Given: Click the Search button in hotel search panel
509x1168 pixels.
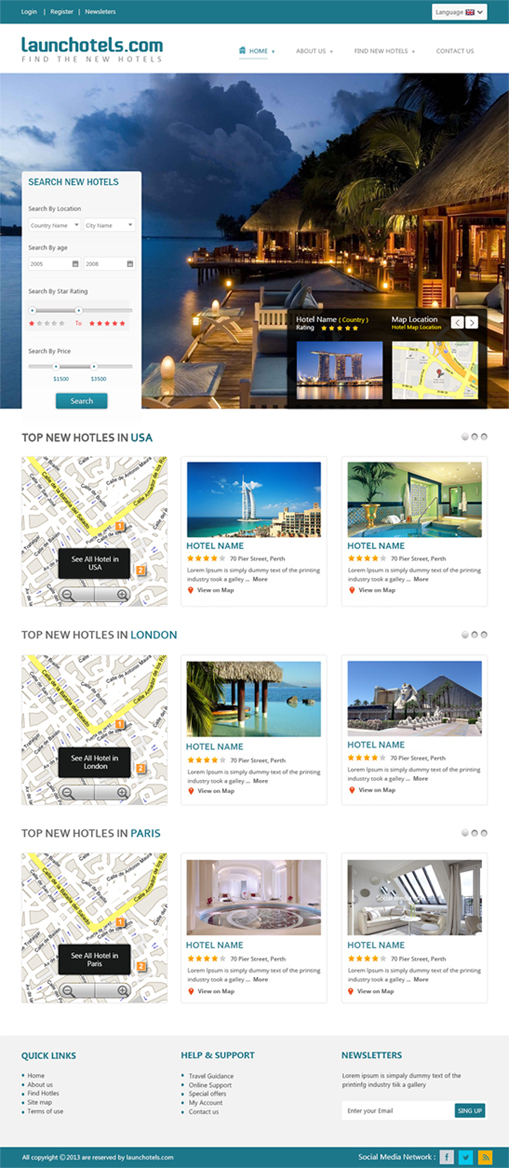Looking at the screenshot, I should (x=81, y=401).
